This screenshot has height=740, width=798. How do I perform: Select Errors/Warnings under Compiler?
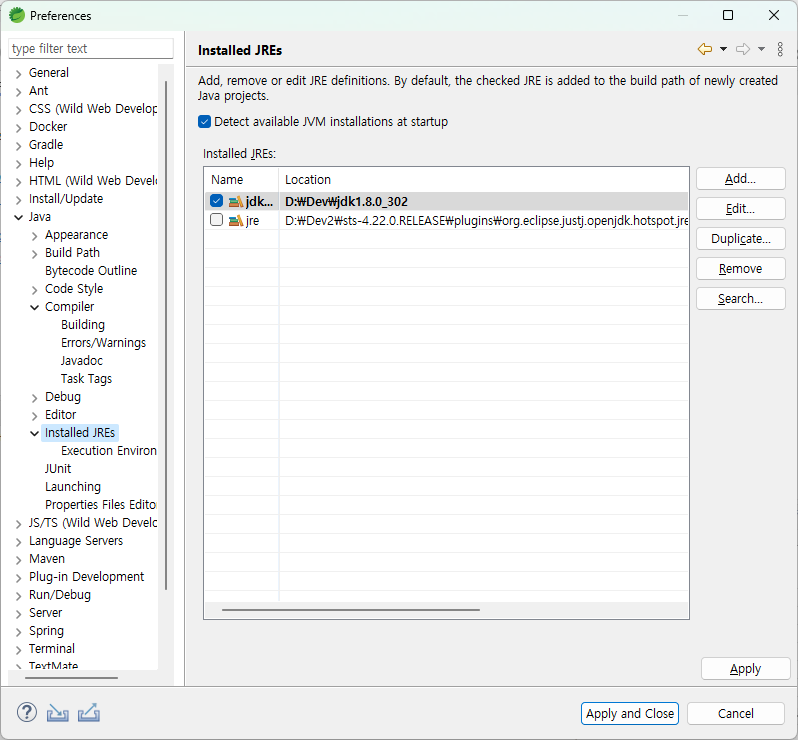[103, 343]
